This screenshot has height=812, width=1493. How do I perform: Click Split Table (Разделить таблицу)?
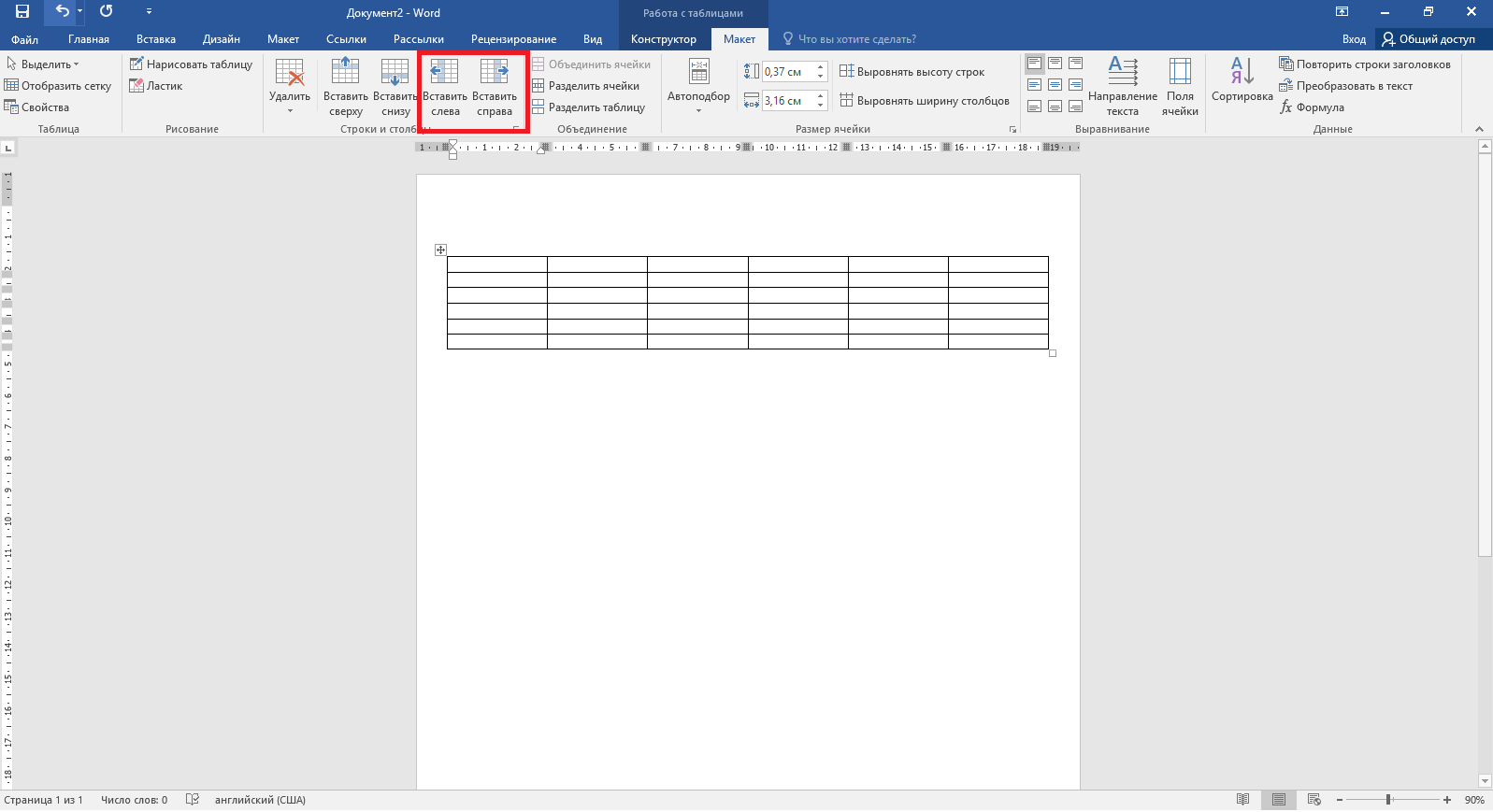tap(589, 107)
